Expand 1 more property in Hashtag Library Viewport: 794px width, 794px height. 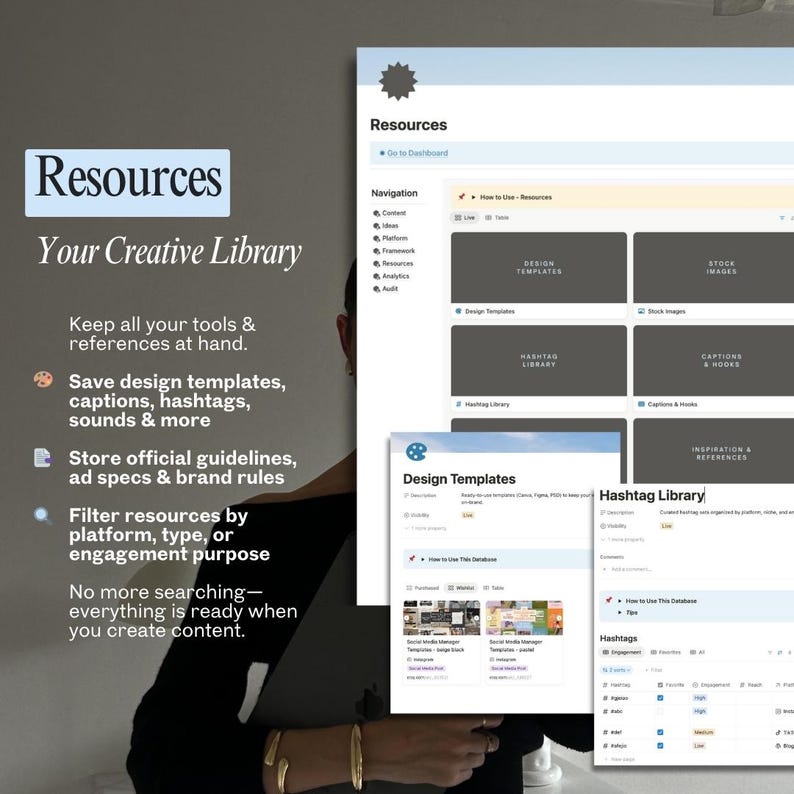click(622, 540)
